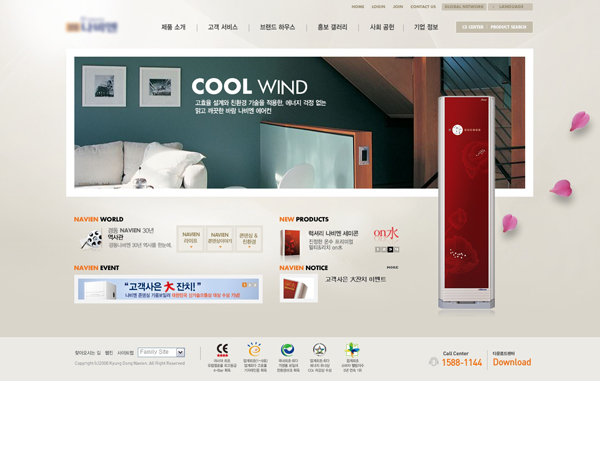The width and height of the screenshot is (600, 450).
Task: Open the 고객 서비스 menu
Action: coord(222,27)
